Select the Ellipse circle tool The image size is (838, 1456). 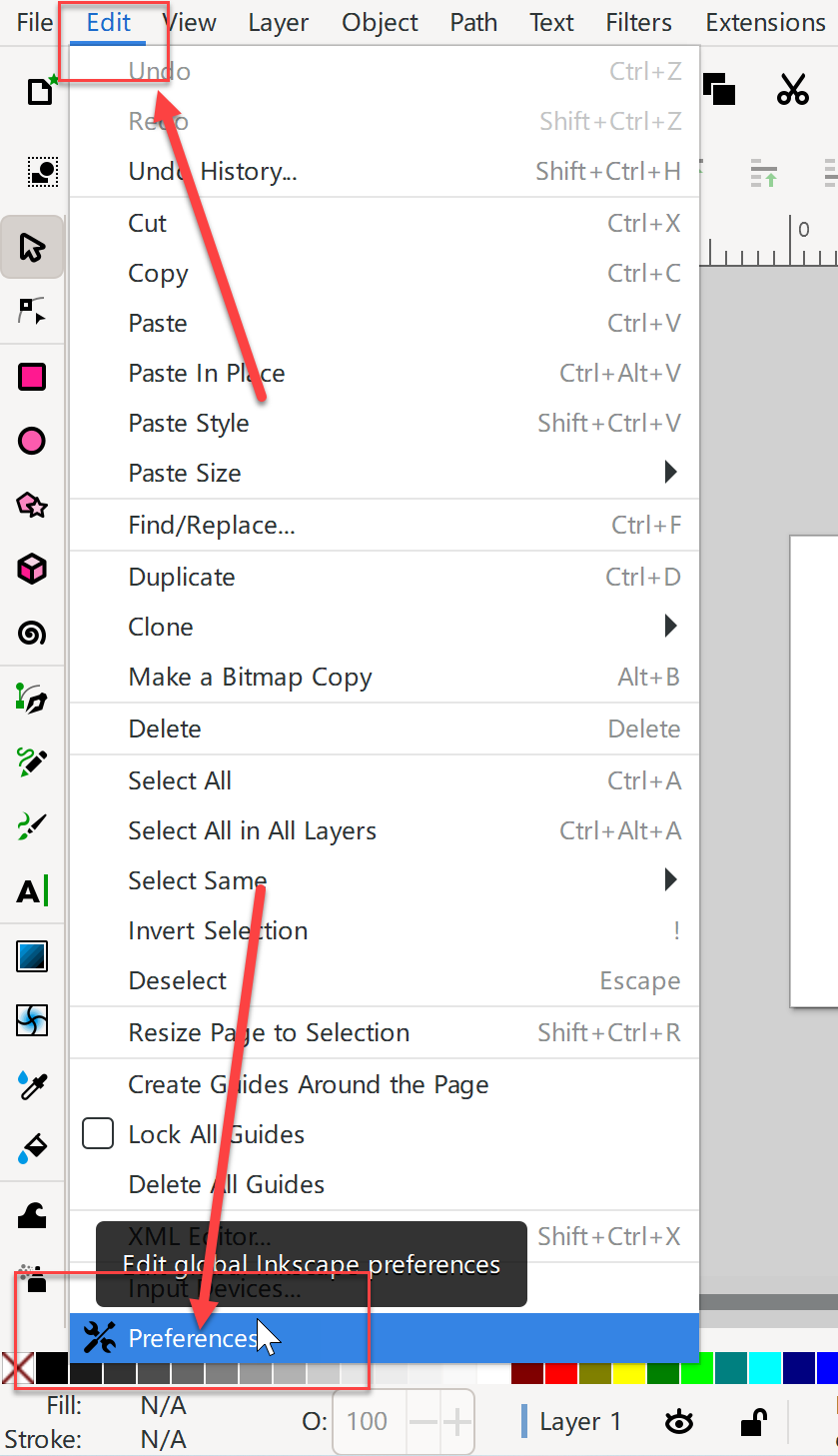tap(32, 441)
